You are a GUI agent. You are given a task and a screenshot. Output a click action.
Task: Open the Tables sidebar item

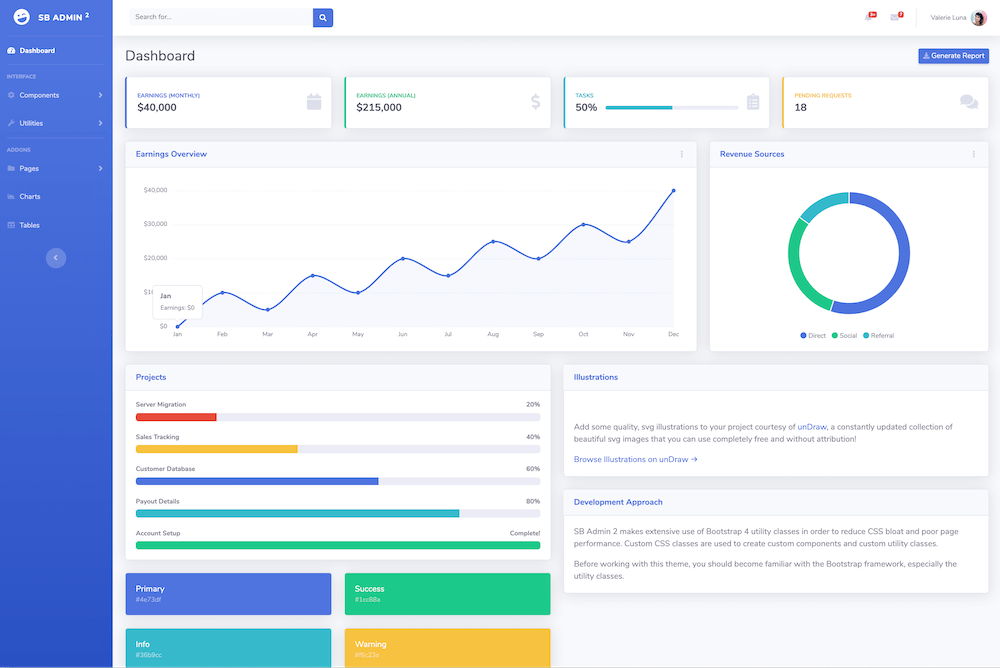(29, 225)
